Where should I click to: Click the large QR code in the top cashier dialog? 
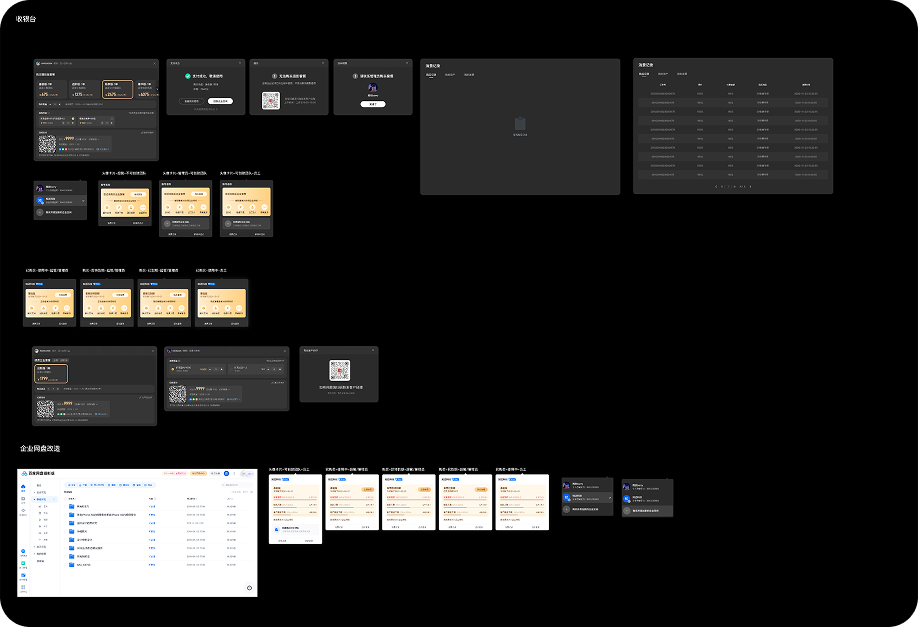pyautogui.click(x=47, y=144)
